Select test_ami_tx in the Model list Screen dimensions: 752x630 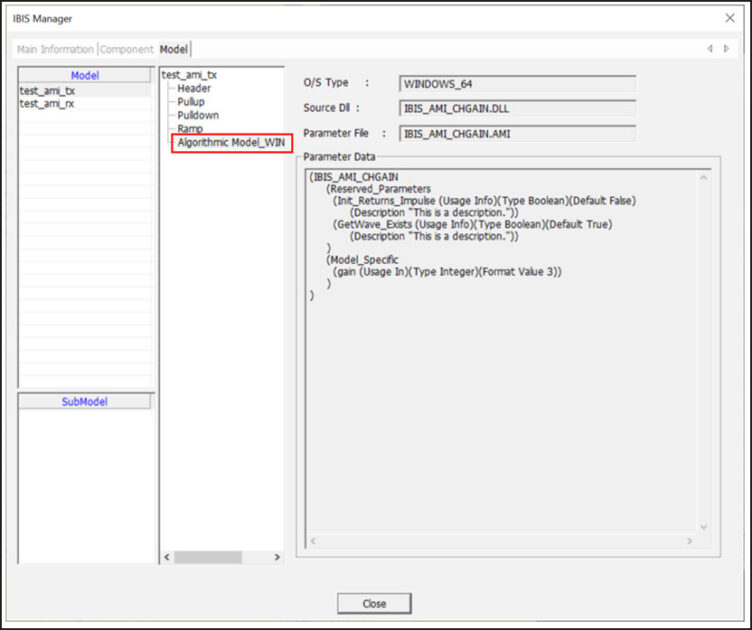47,90
